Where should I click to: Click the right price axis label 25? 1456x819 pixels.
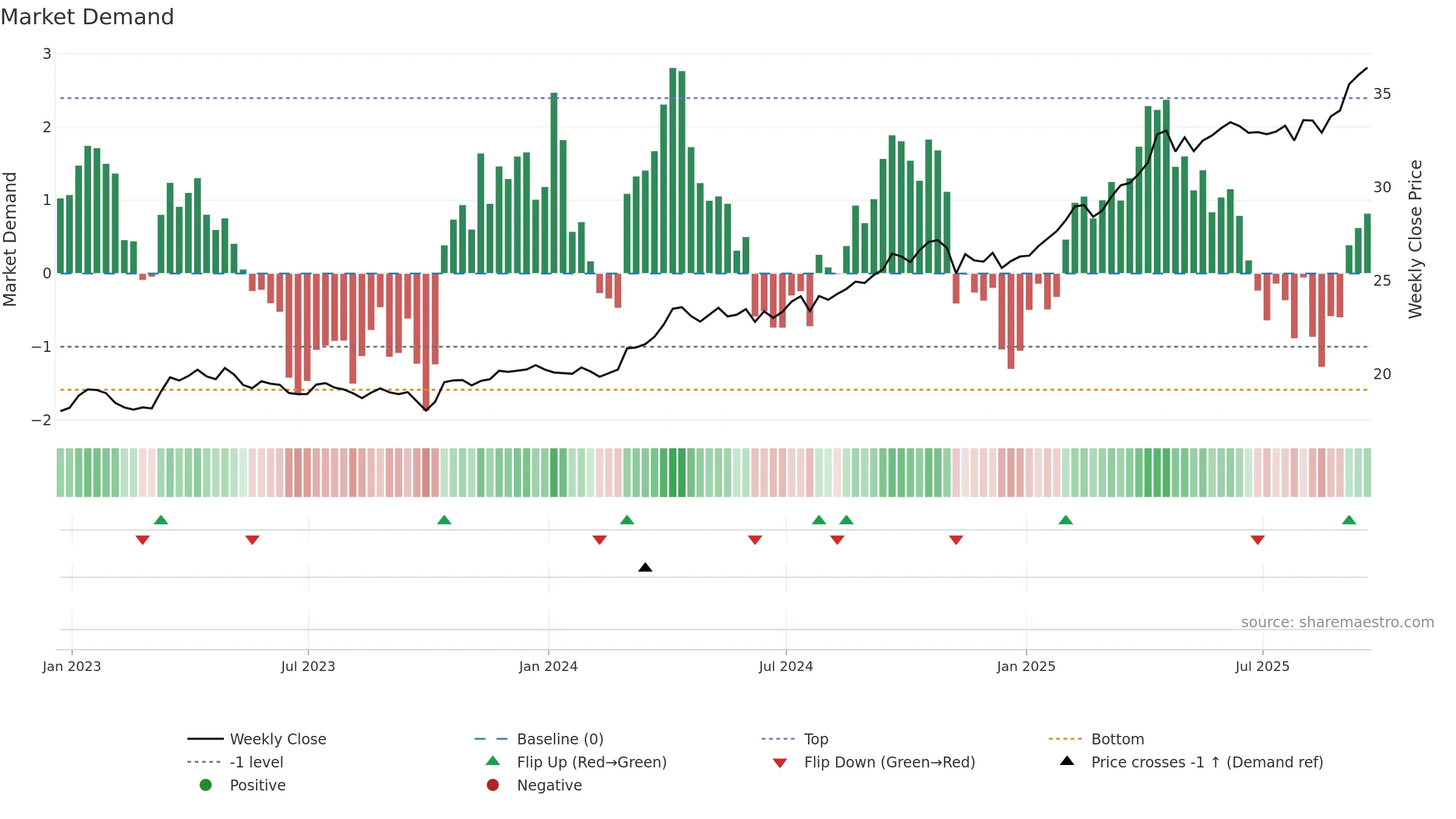coord(1383,281)
